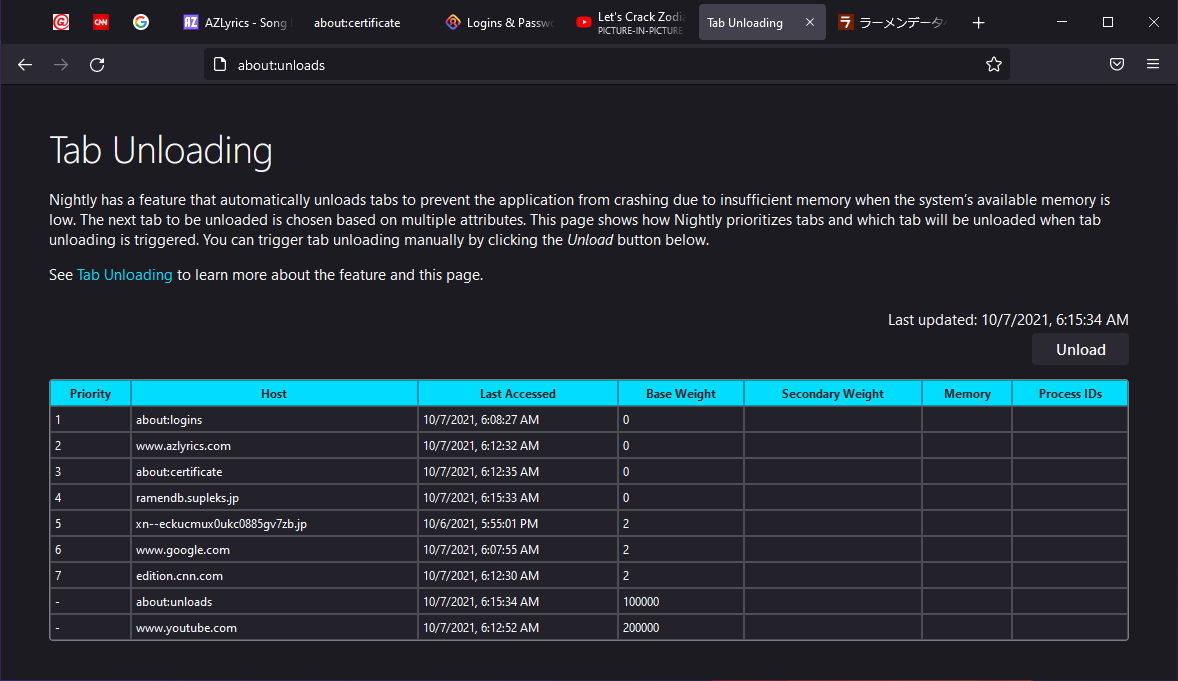Open the Pocket save icon

pos(1117,65)
